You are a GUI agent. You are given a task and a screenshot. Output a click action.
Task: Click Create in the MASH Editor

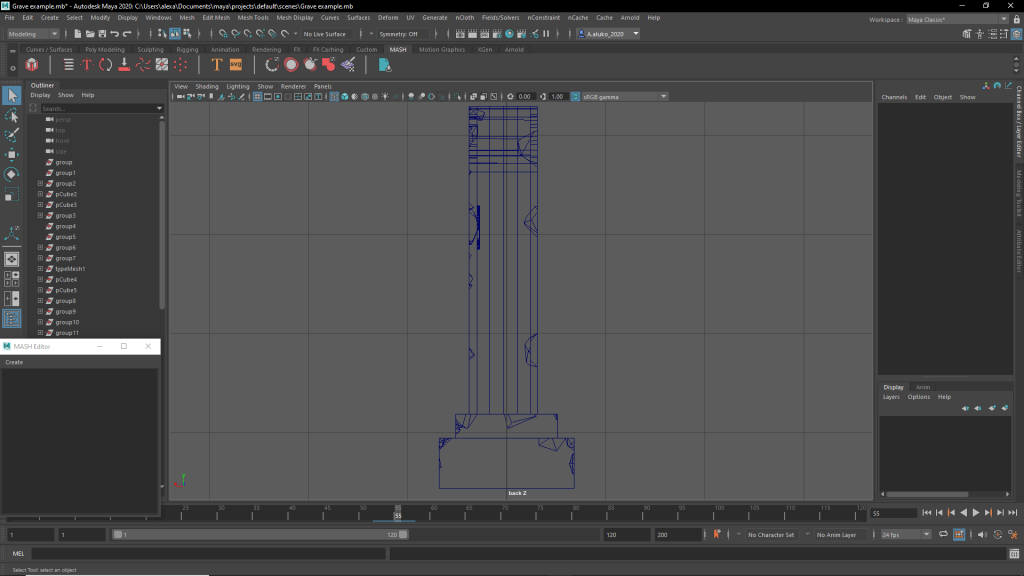(x=14, y=362)
